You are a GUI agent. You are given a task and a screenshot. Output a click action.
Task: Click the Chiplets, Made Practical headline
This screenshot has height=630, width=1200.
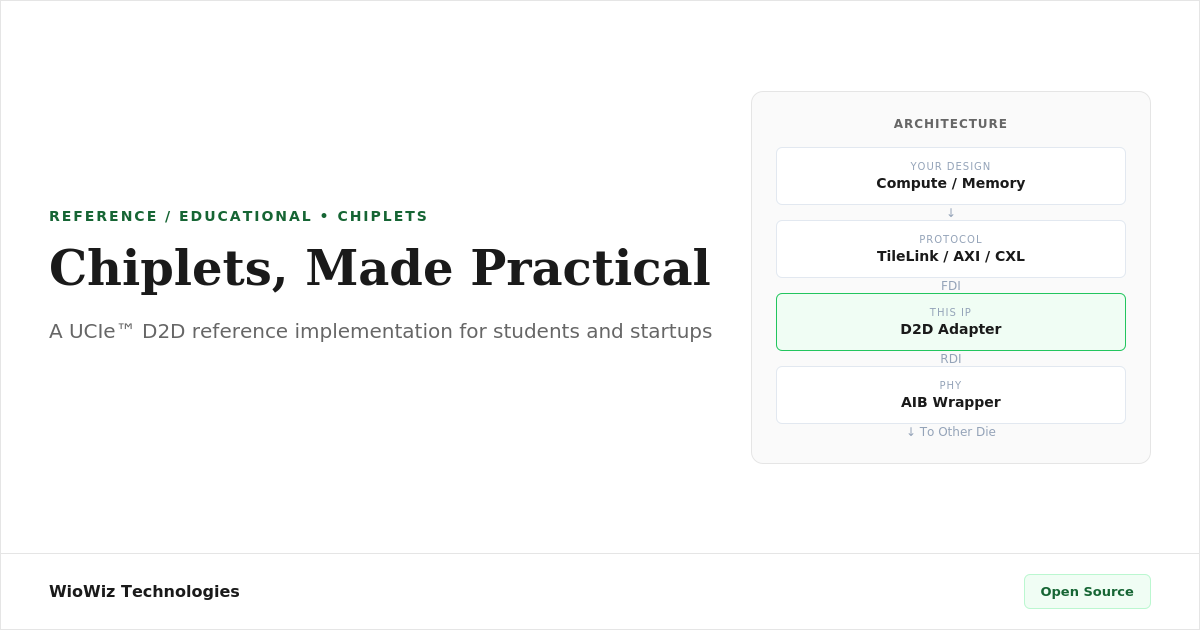coord(379,268)
